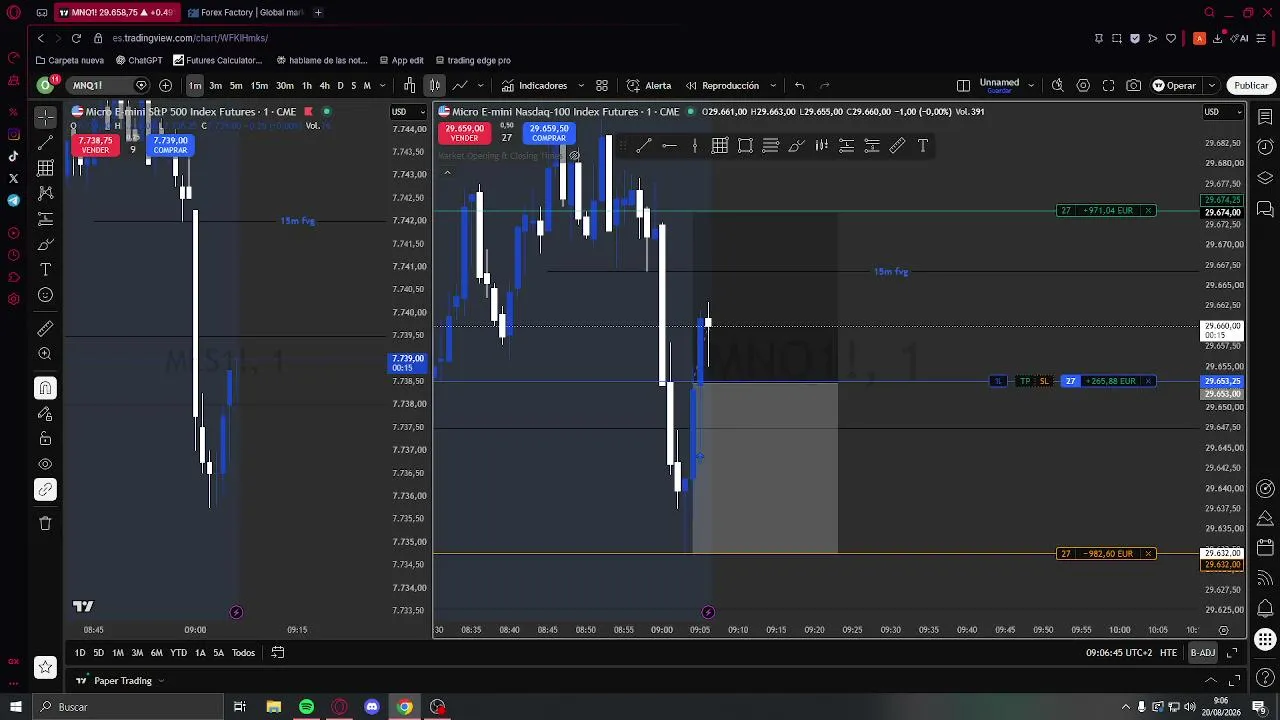This screenshot has width=1280, height=720.
Task: Take a chart snapshot with camera icon
Action: [1133, 85]
